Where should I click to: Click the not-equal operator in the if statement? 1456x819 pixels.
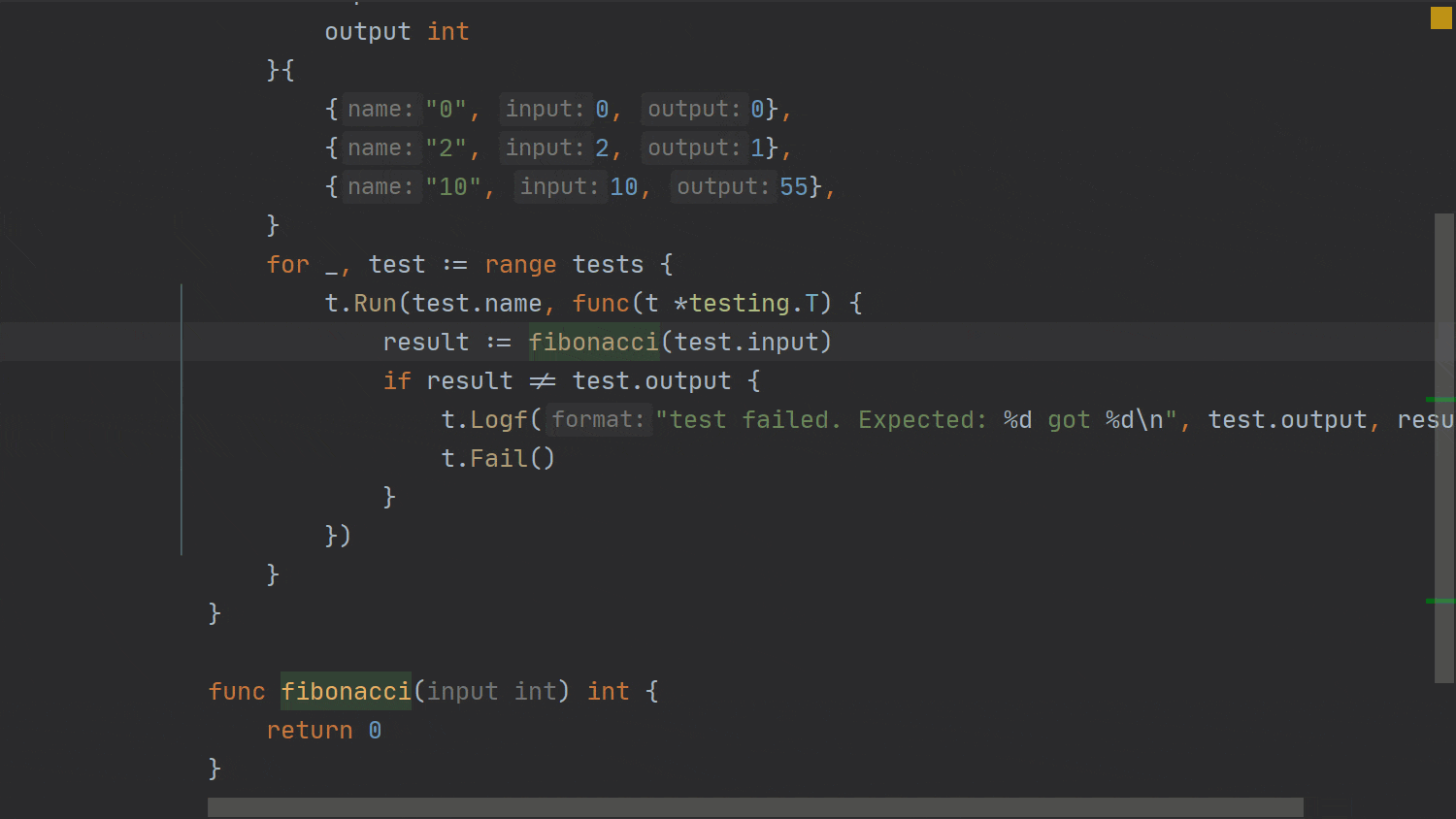[x=543, y=380]
